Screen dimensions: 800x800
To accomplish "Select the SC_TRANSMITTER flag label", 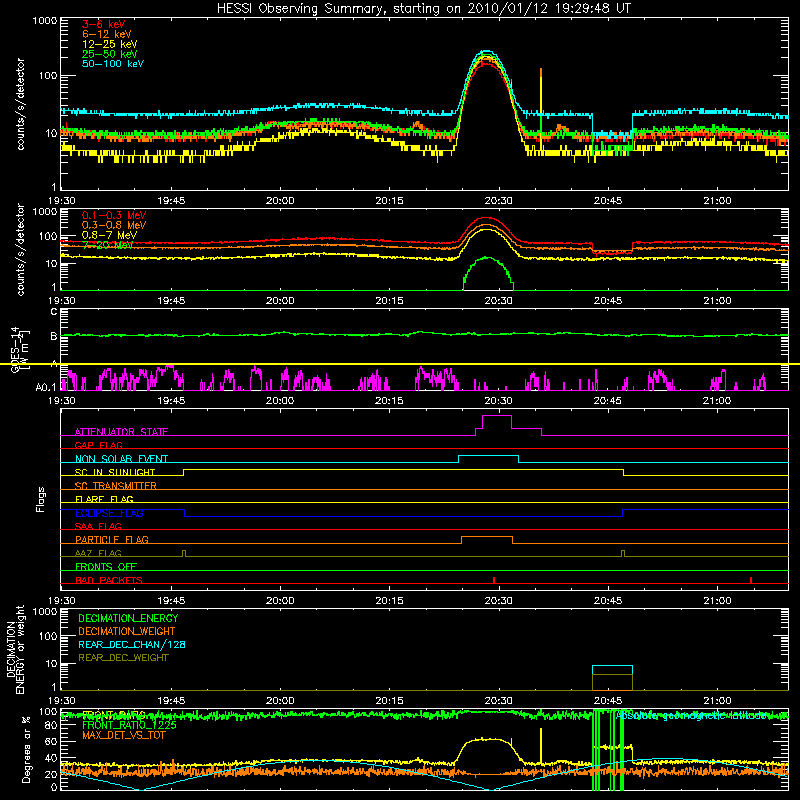I will (115, 485).
